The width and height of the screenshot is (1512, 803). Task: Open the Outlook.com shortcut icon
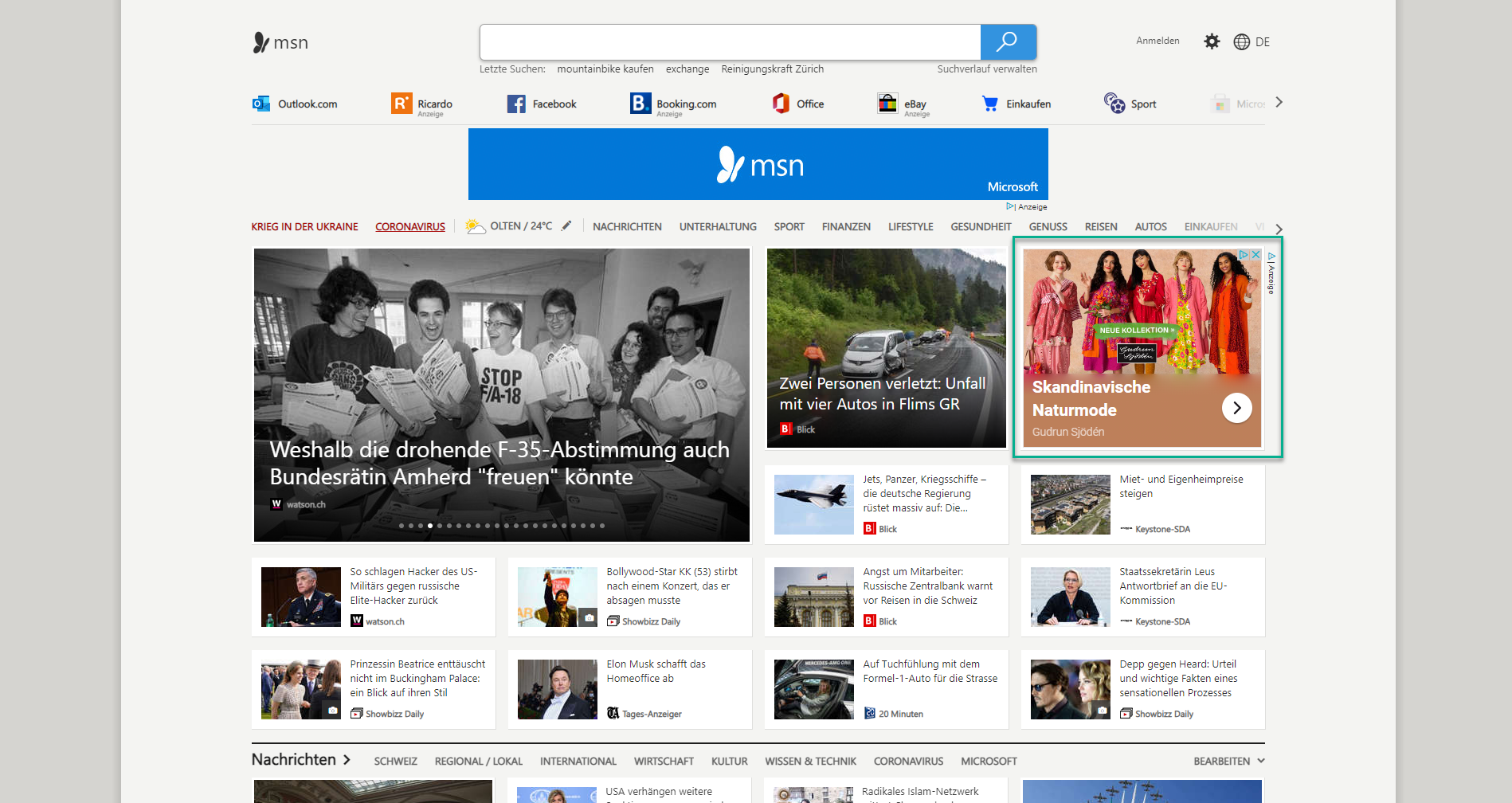tap(260, 104)
